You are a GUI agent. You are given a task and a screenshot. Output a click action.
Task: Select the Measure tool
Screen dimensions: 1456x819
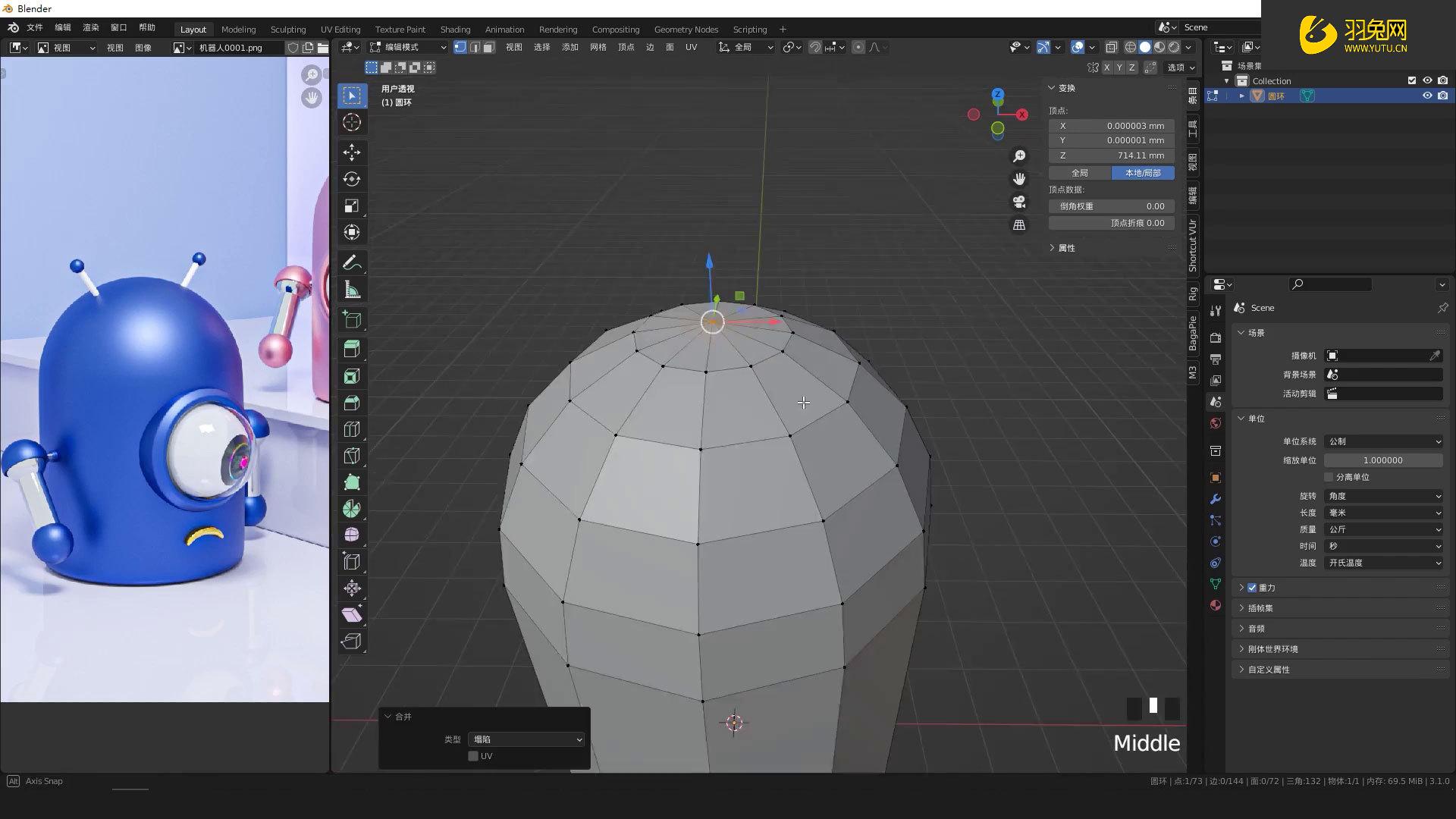pos(352,289)
